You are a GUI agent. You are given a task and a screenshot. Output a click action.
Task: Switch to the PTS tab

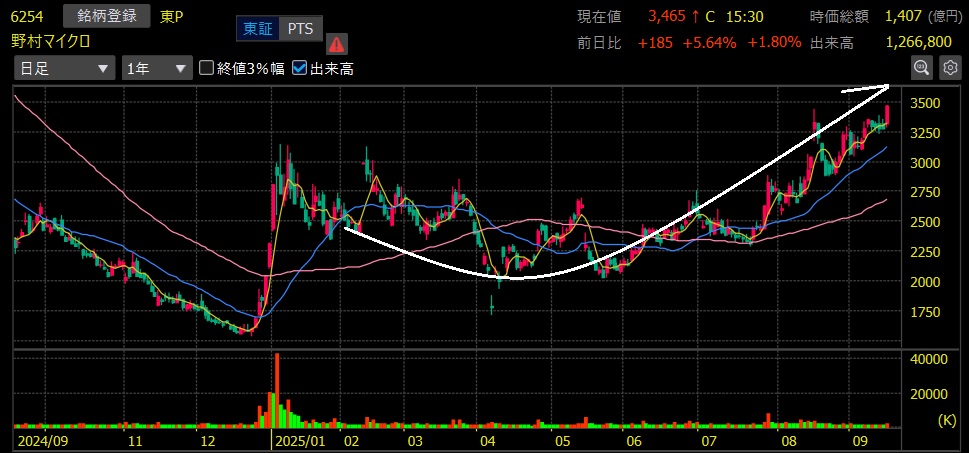299,29
